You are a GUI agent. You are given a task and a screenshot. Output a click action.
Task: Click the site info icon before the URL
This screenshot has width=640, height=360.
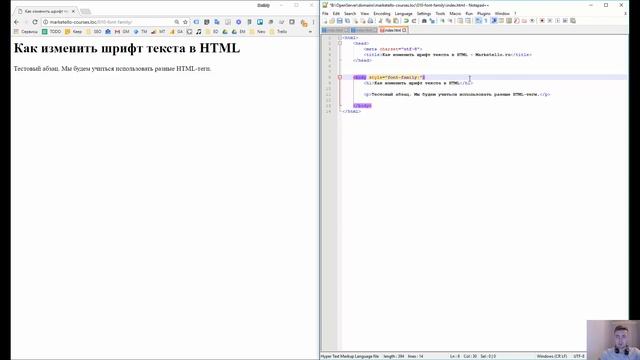(x=46, y=22)
